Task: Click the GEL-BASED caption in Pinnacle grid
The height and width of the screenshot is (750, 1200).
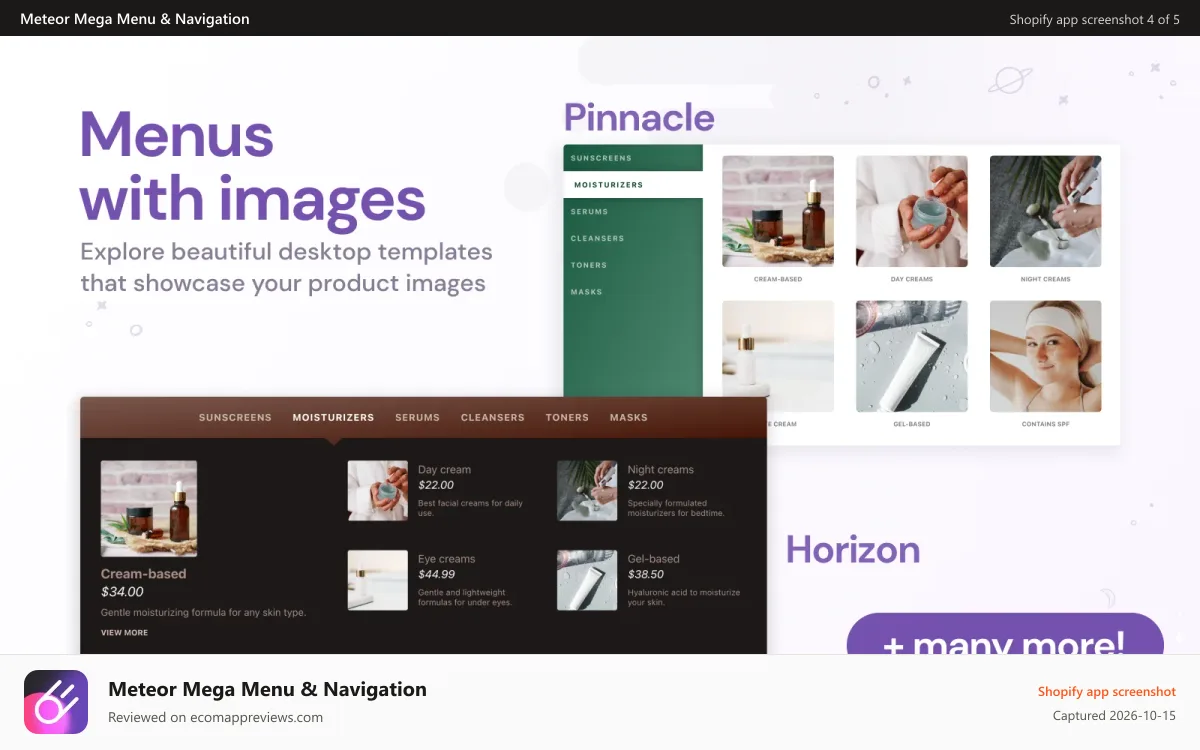Action: (x=912, y=424)
